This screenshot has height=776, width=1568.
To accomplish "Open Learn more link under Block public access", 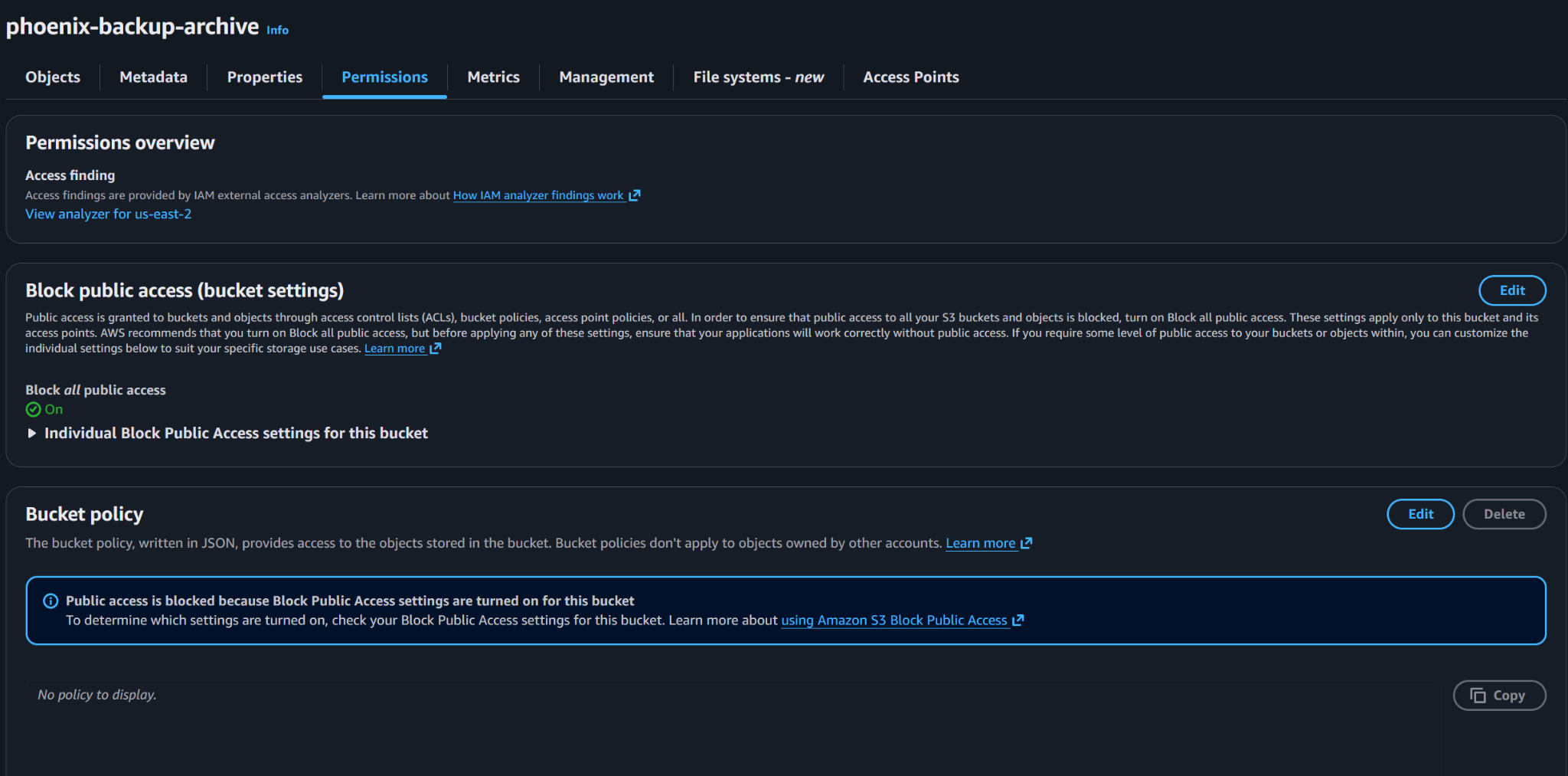I will pyautogui.click(x=394, y=349).
